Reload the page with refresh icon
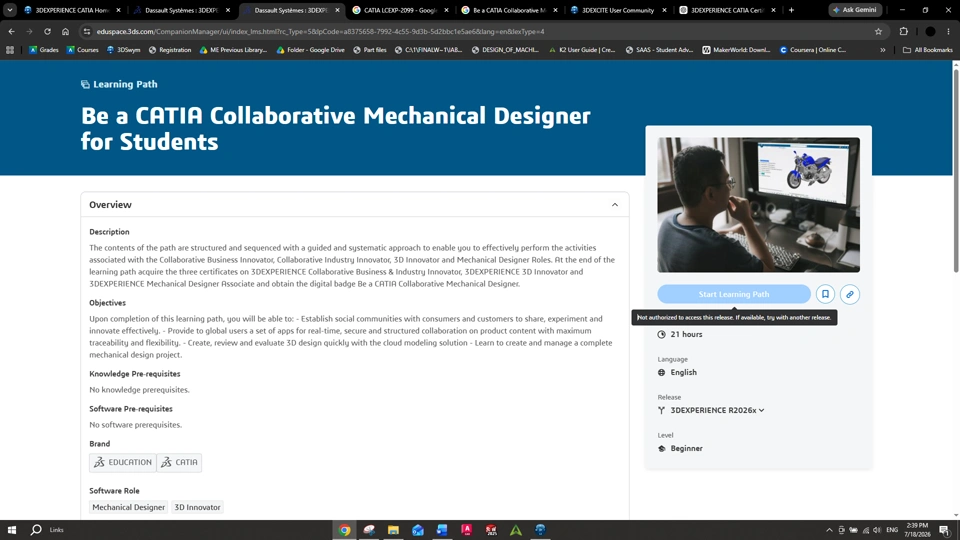The width and height of the screenshot is (960, 540). click(47, 31)
